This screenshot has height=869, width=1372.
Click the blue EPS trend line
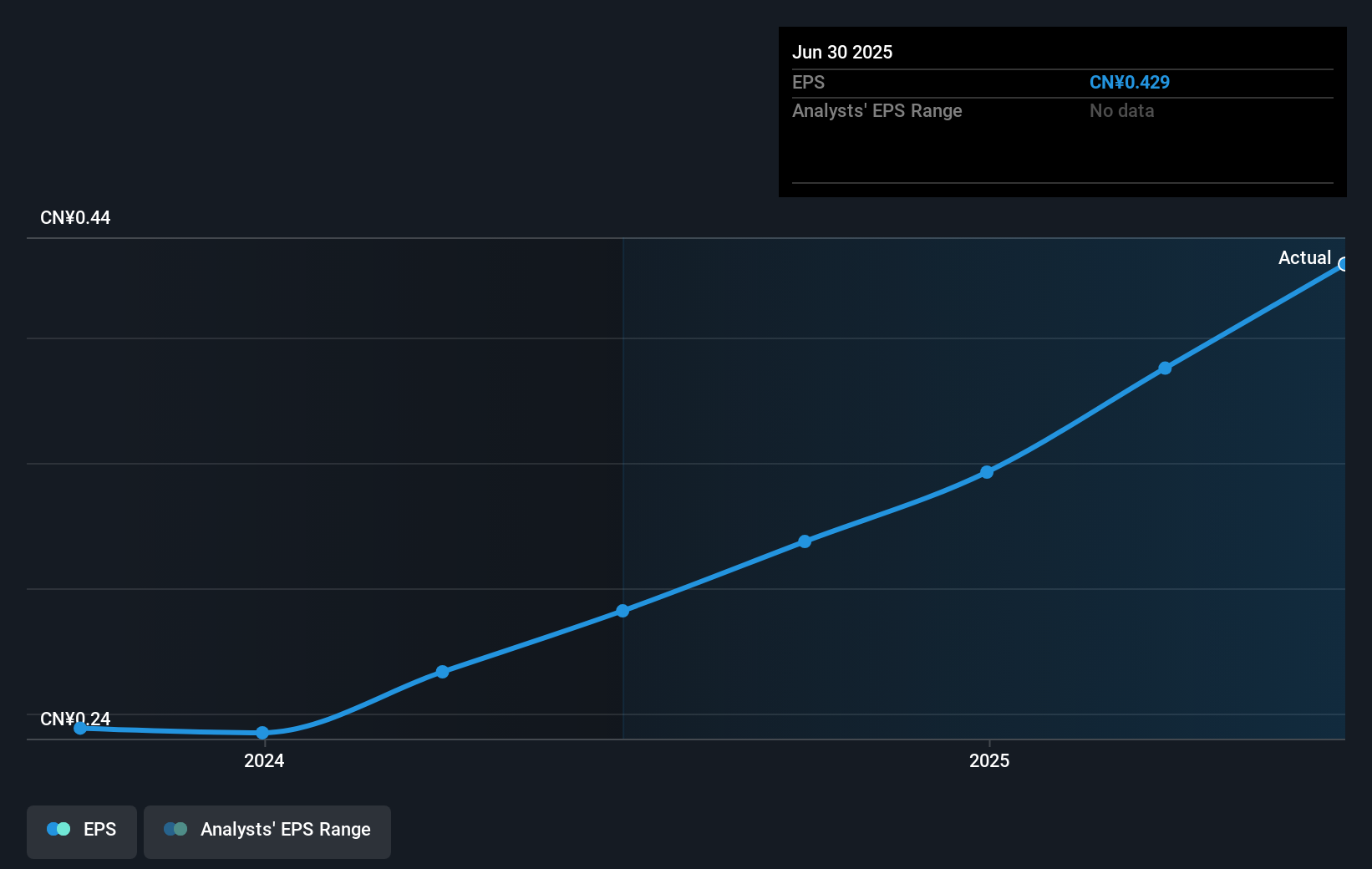coord(886,508)
